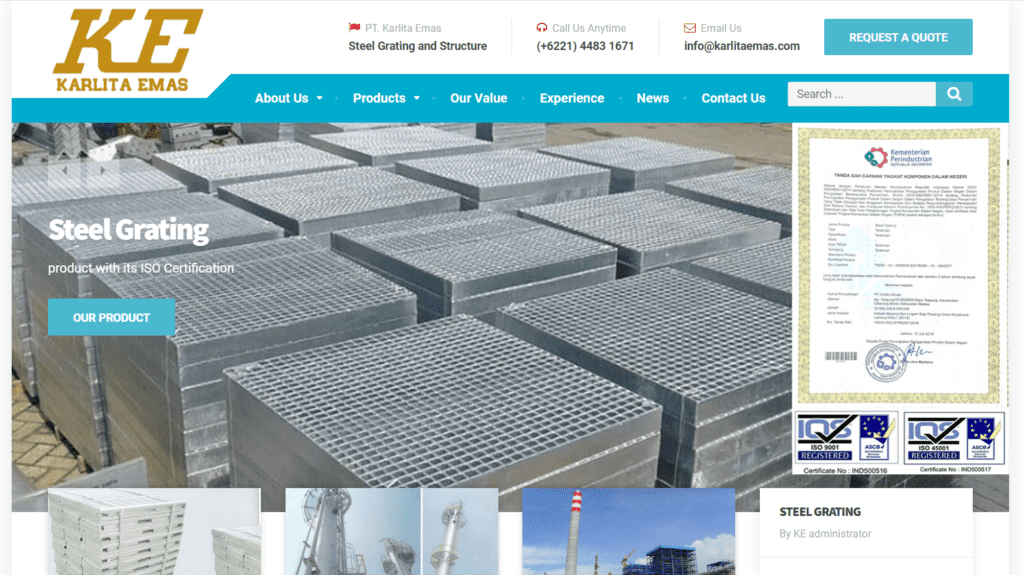This screenshot has width=1024, height=575.
Task: Open the steel tower structure thumbnail
Action: (x=391, y=531)
